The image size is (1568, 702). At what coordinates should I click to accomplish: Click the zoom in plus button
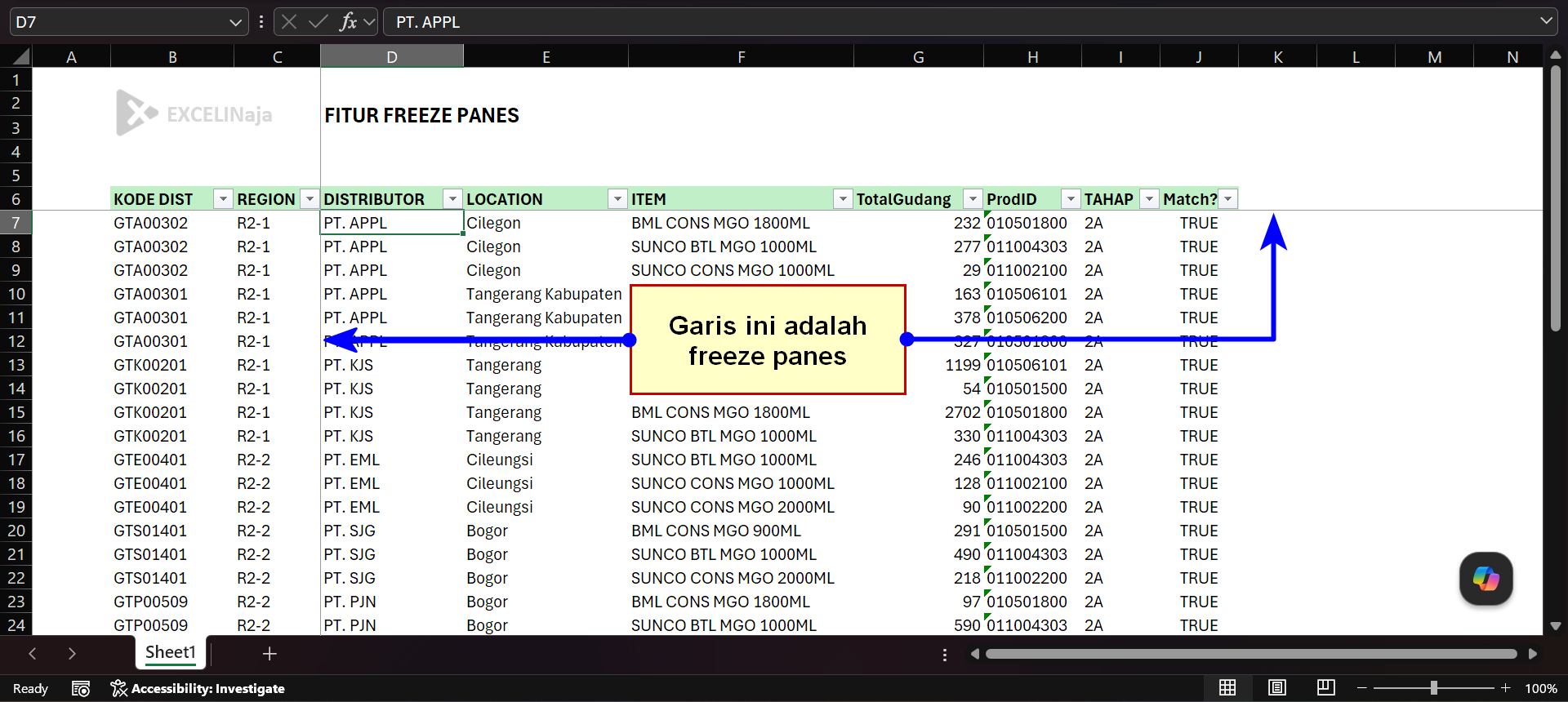[x=1505, y=688]
